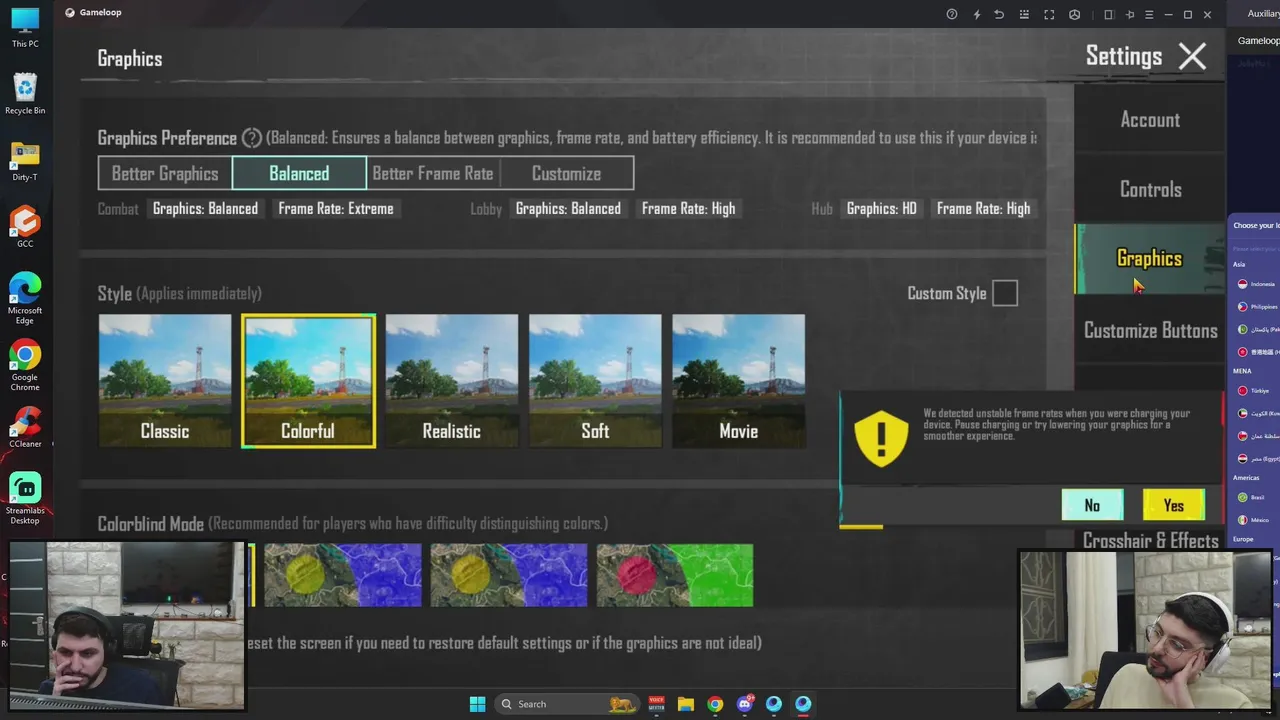Image resolution: width=1280 pixels, height=720 pixels.
Task: Open the GCC desktop shortcut
Action: click(x=25, y=227)
